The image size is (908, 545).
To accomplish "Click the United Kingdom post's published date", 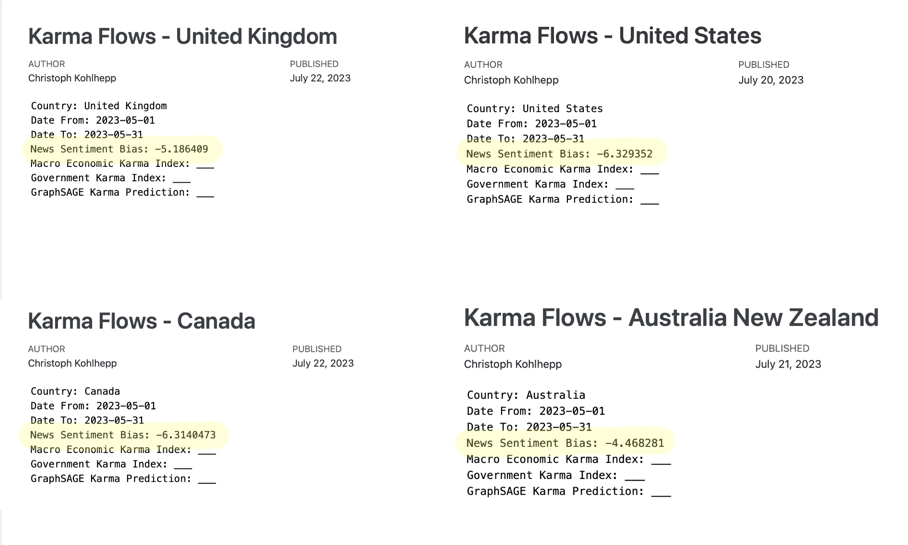I will 320,78.
